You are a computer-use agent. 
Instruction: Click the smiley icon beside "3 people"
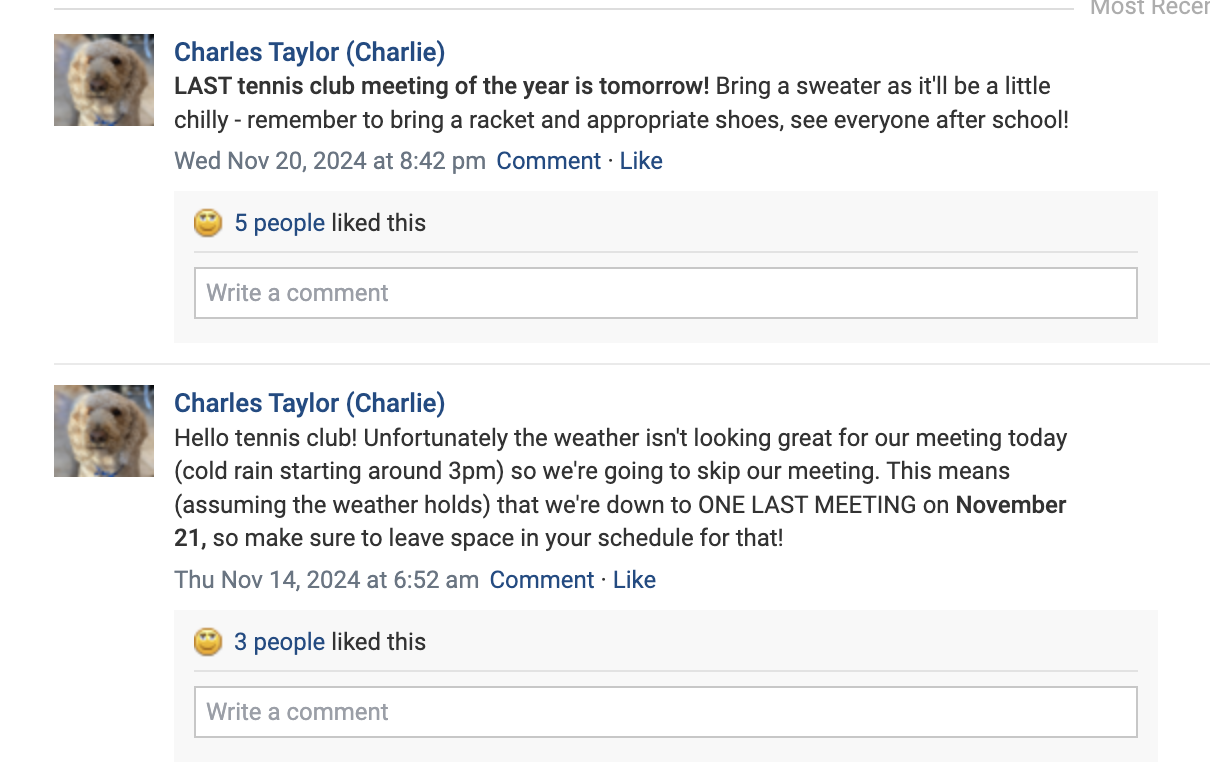(207, 642)
